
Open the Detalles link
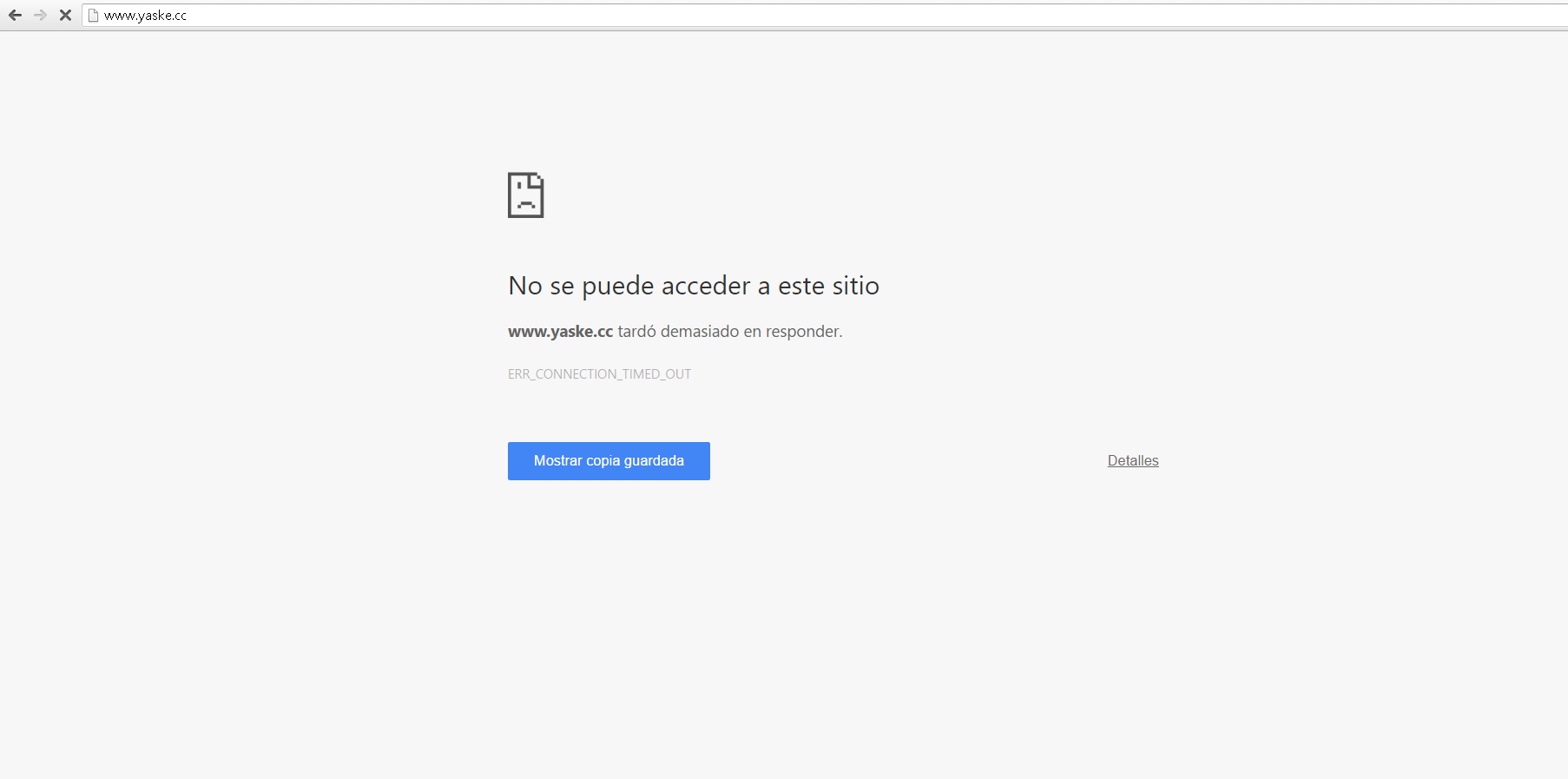coord(1133,460)
